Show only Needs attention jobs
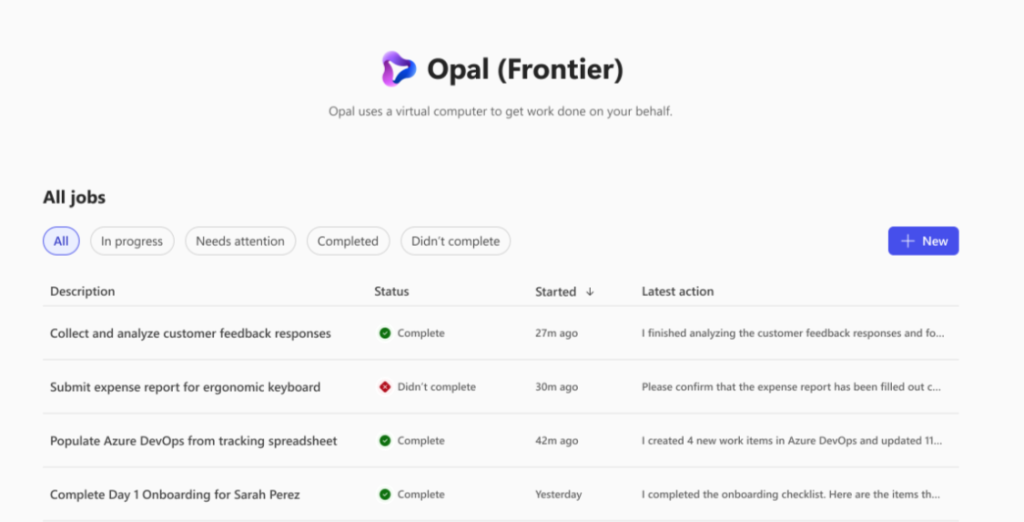The image size is (1024, 522). tap(240, 241)
